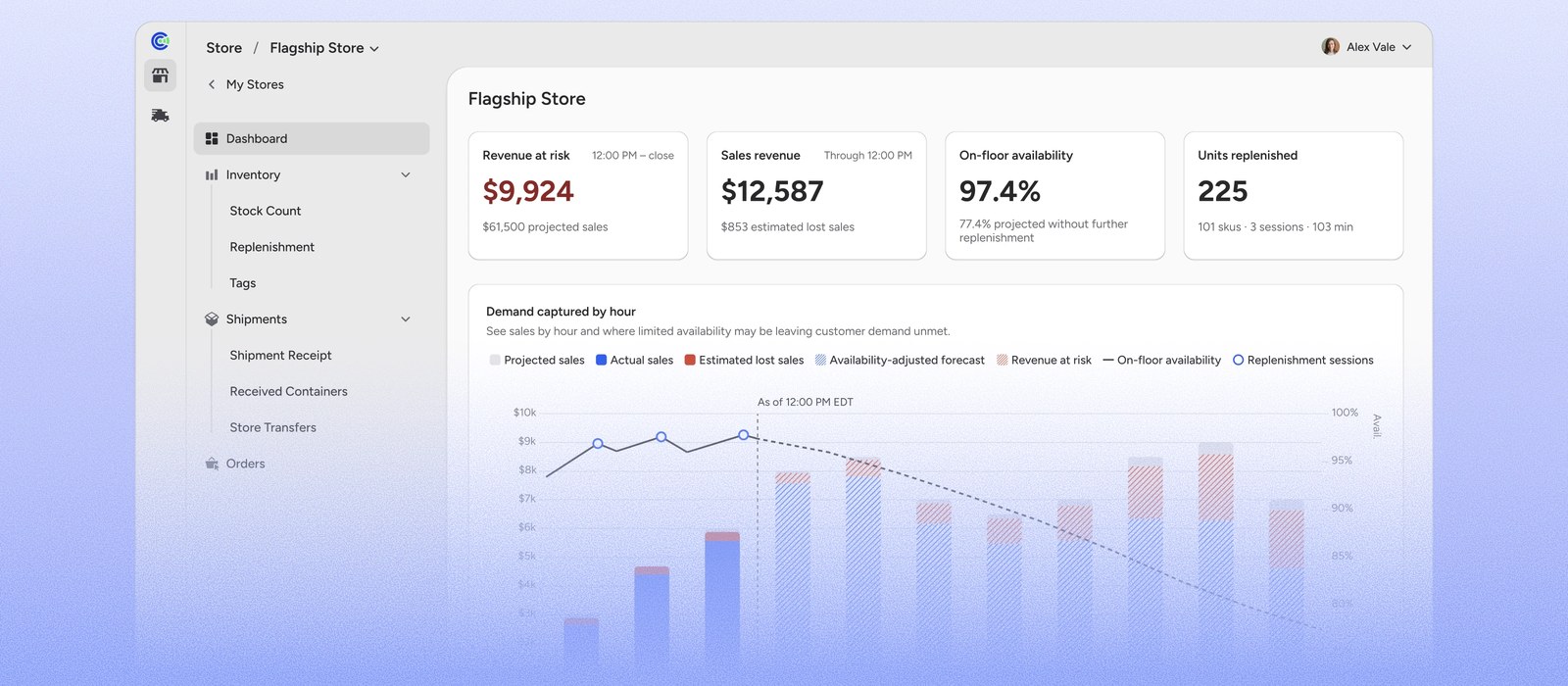Image resolution: width=1568 pixels, height=686 pixels.
Task: Click the 'As of 12:00 PM EDT' marker label
Action: tap(806, 403)
